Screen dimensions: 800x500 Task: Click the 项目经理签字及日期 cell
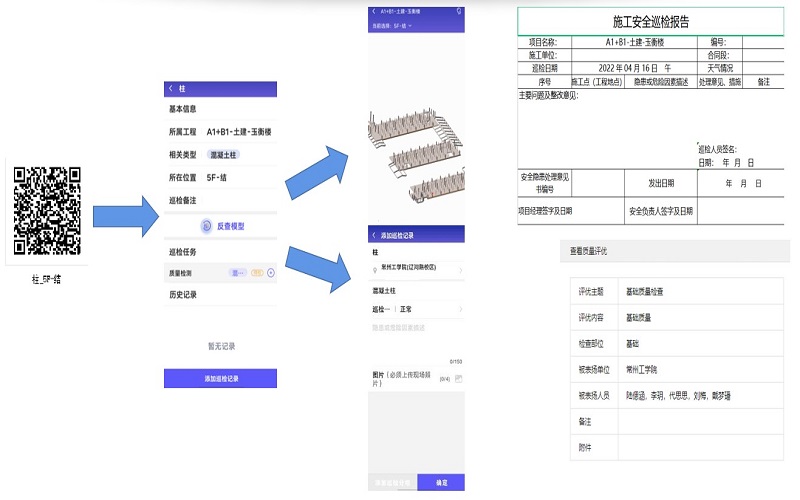(x=571, y=211)
